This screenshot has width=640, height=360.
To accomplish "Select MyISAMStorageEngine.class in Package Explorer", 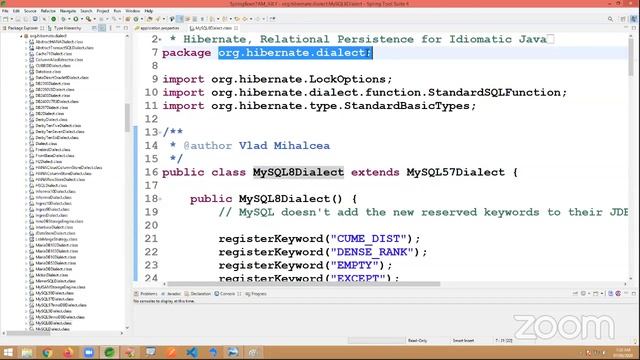I will 60,287.
